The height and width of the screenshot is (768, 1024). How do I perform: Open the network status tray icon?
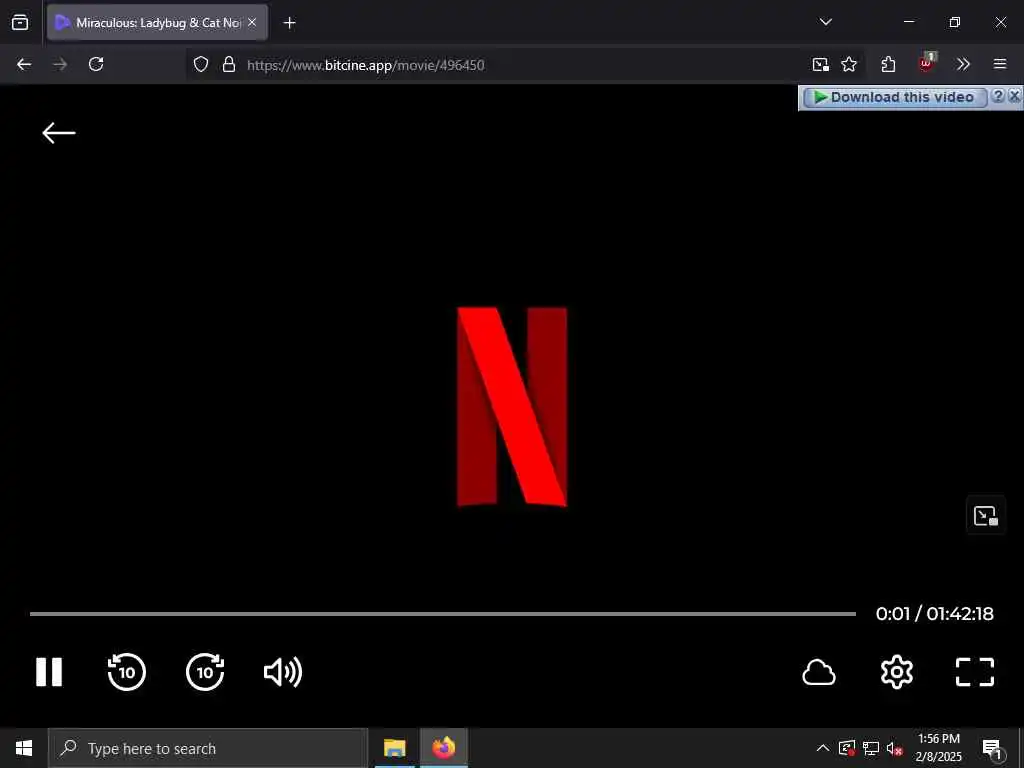click(871, 748)
